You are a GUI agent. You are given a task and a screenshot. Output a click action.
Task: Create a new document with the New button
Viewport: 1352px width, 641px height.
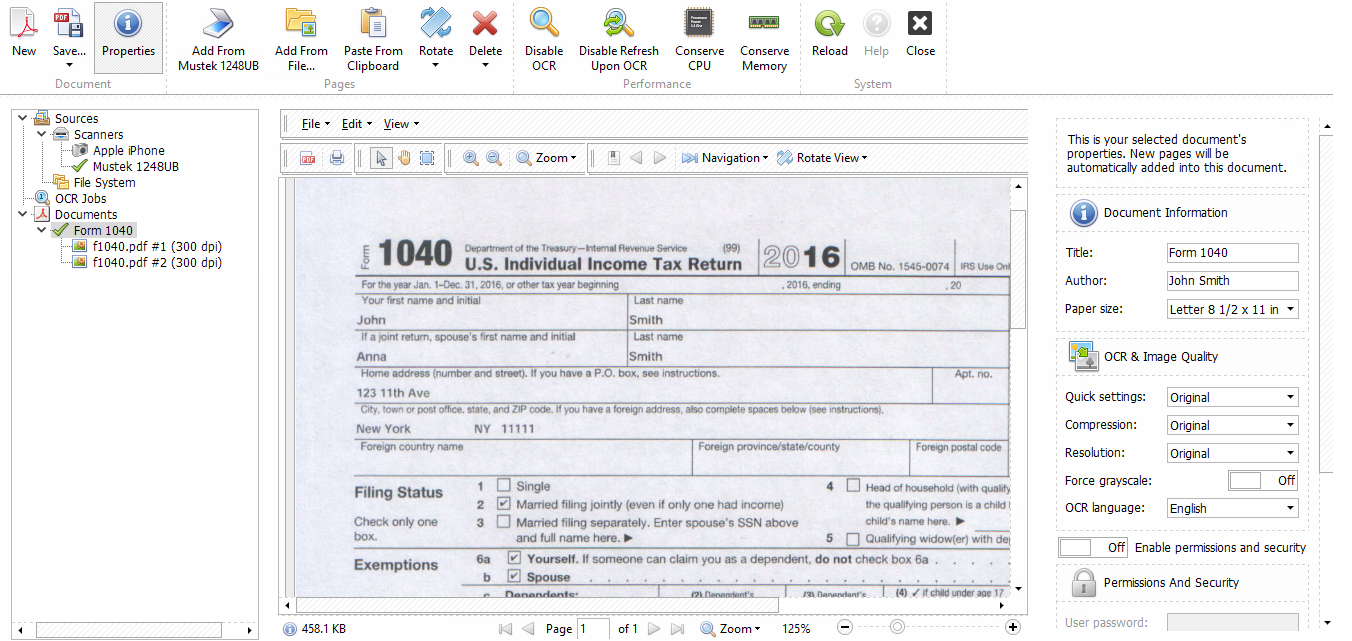point(24,36)
